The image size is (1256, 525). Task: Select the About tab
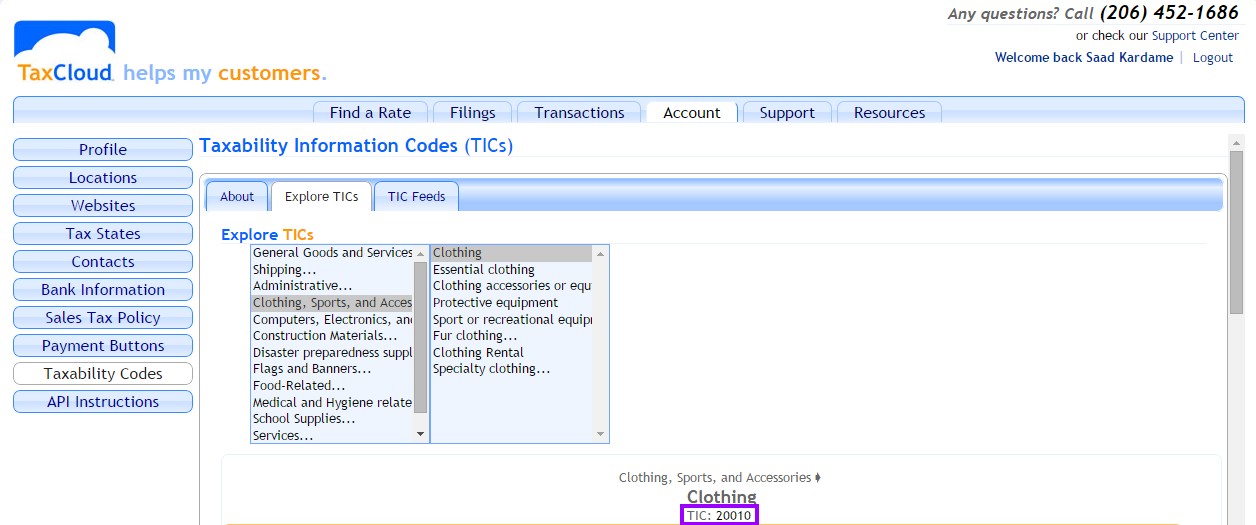click(237, 196)
